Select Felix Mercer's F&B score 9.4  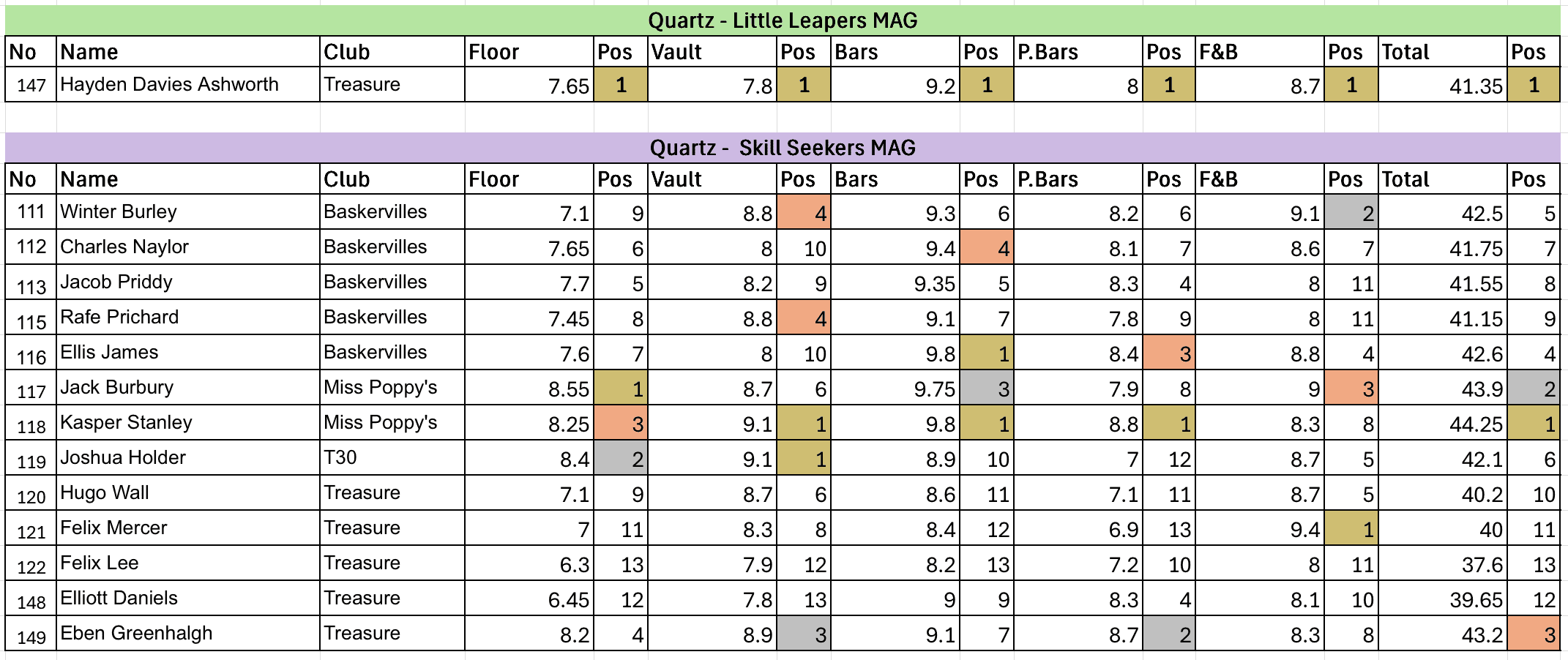click(x=1260, y=529)
